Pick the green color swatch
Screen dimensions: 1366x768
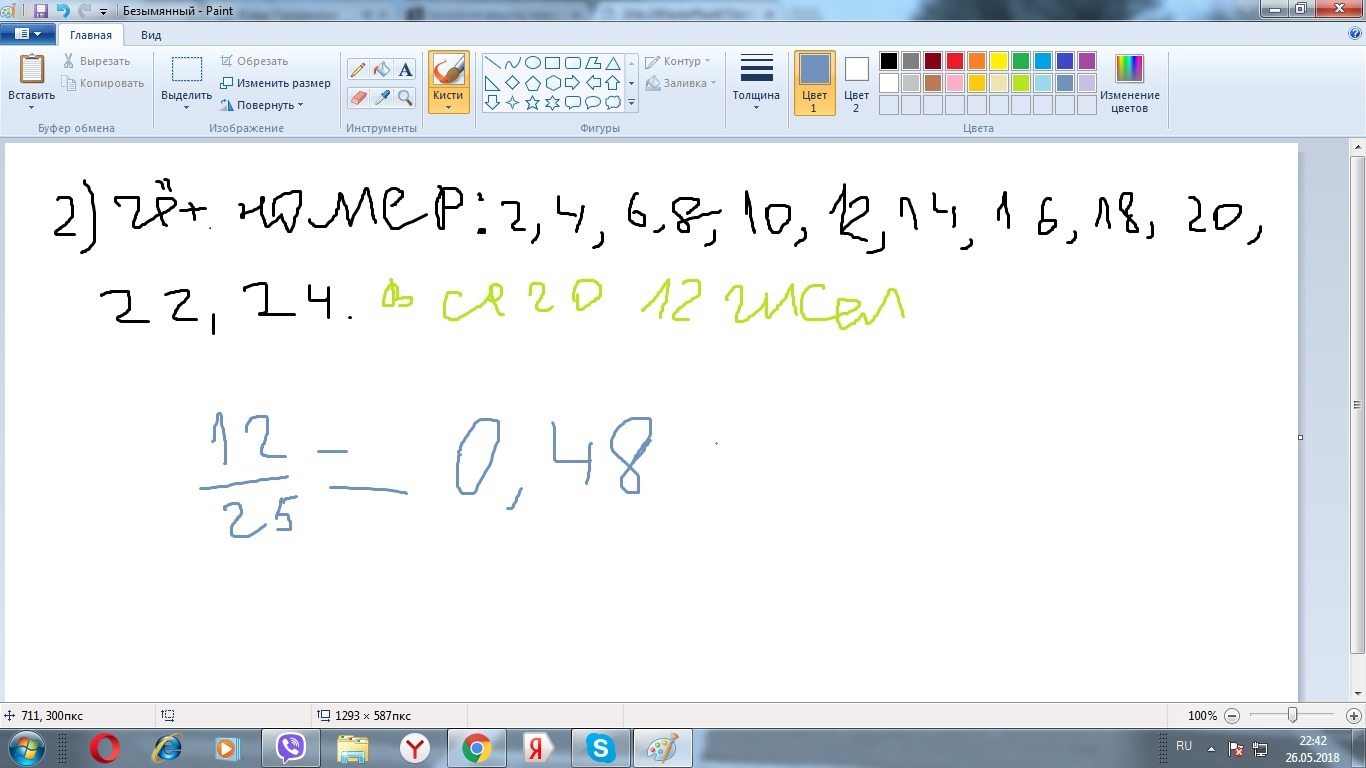pos(1021,61)
